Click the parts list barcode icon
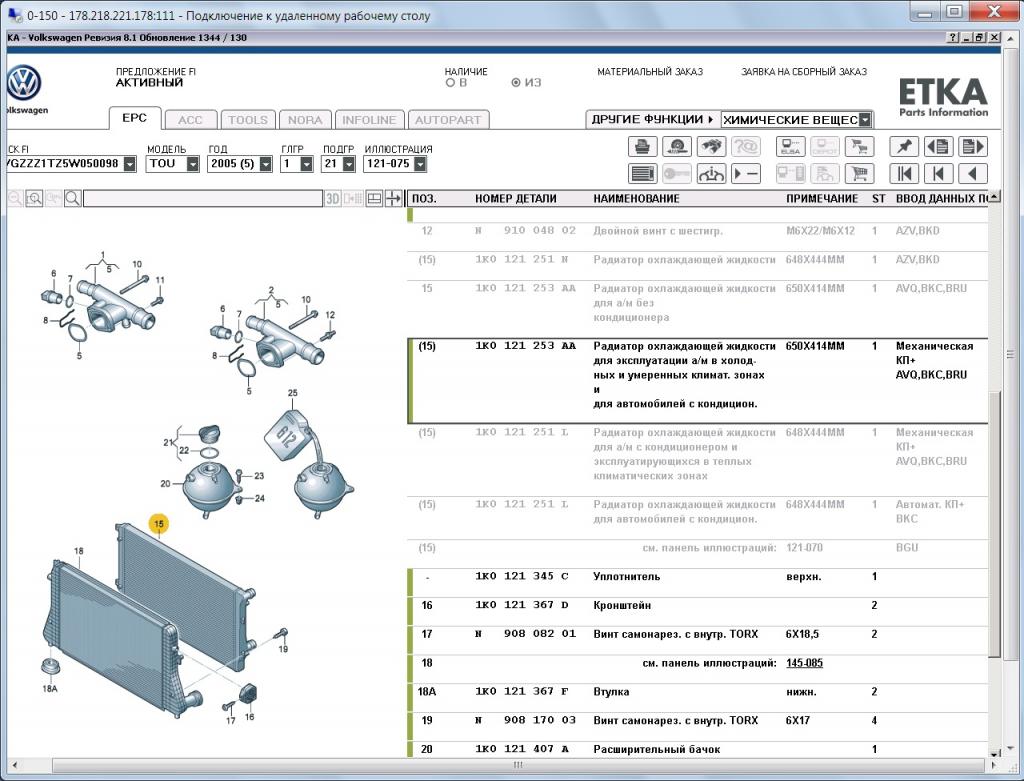Viewport: 1024px width, 781px height. (x=643, y=174)
